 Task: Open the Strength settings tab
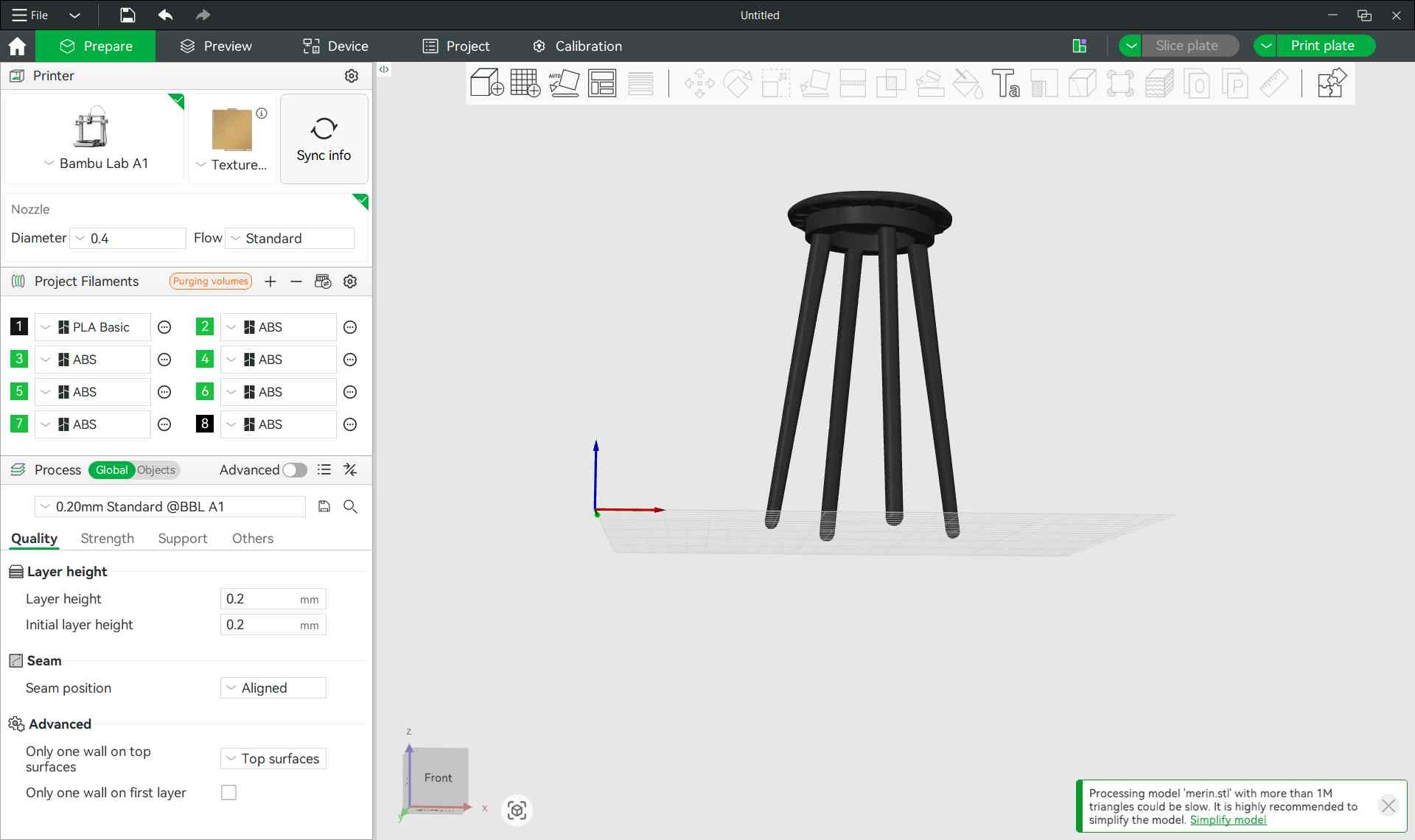click(x=108, y=539)
